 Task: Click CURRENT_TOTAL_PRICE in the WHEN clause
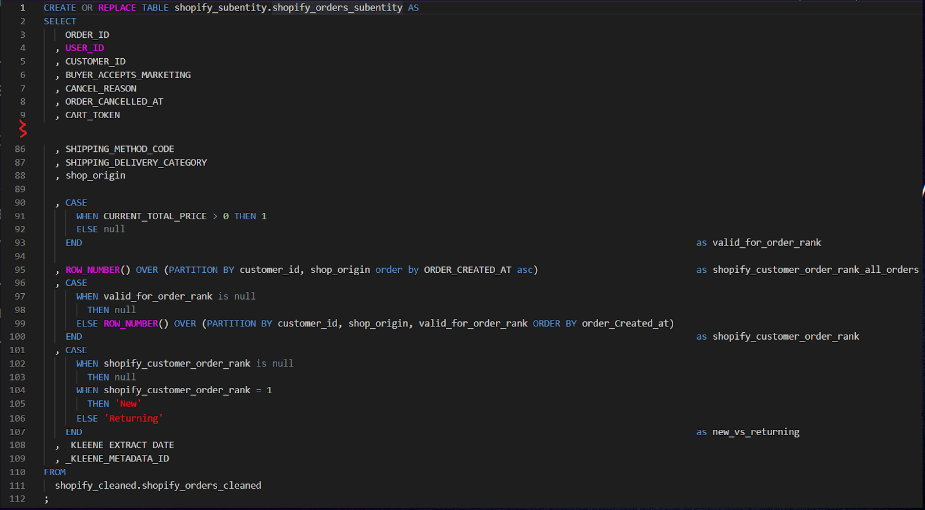coord(155,216)
